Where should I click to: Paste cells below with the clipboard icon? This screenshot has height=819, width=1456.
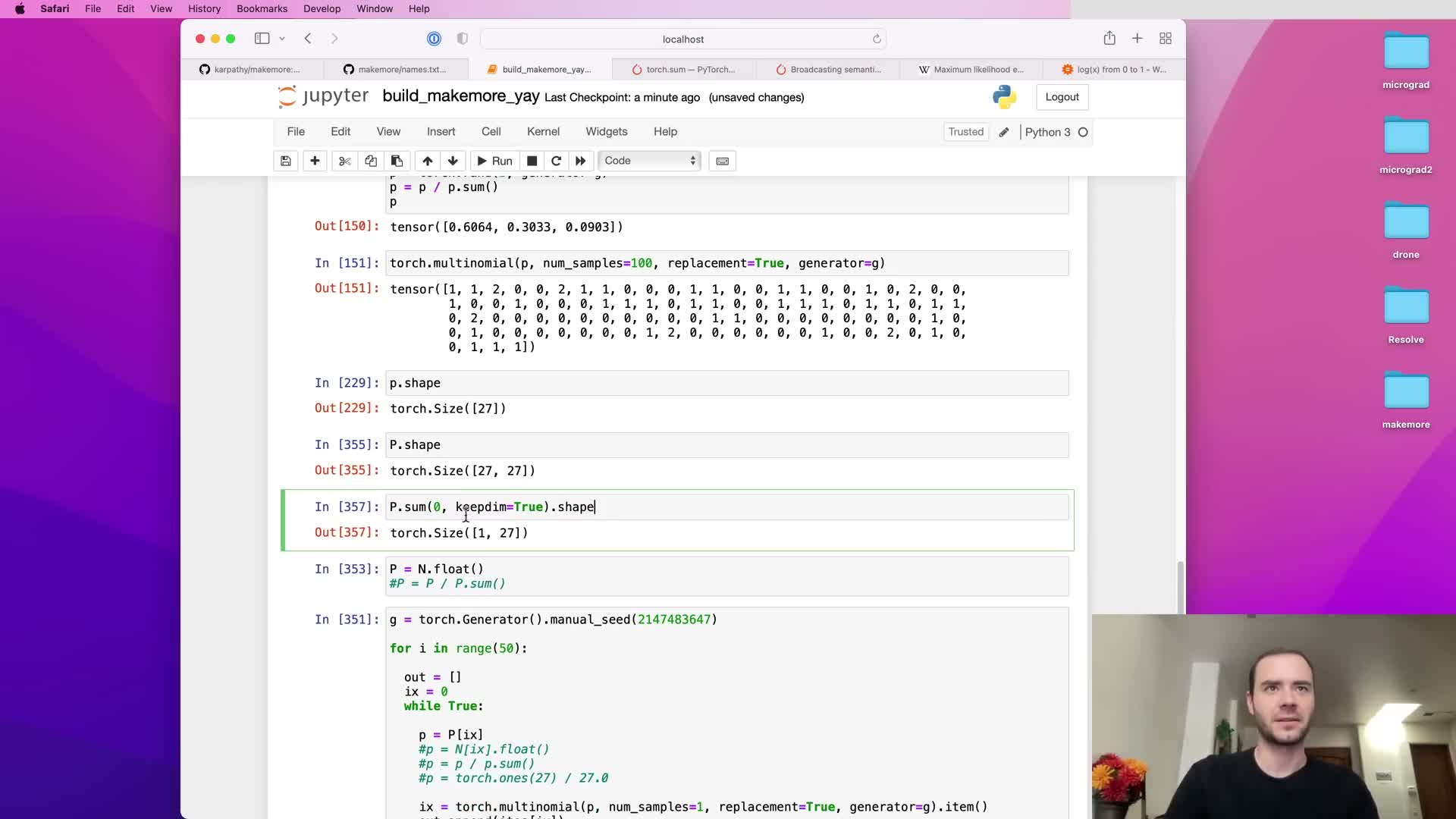pos(397,161)
